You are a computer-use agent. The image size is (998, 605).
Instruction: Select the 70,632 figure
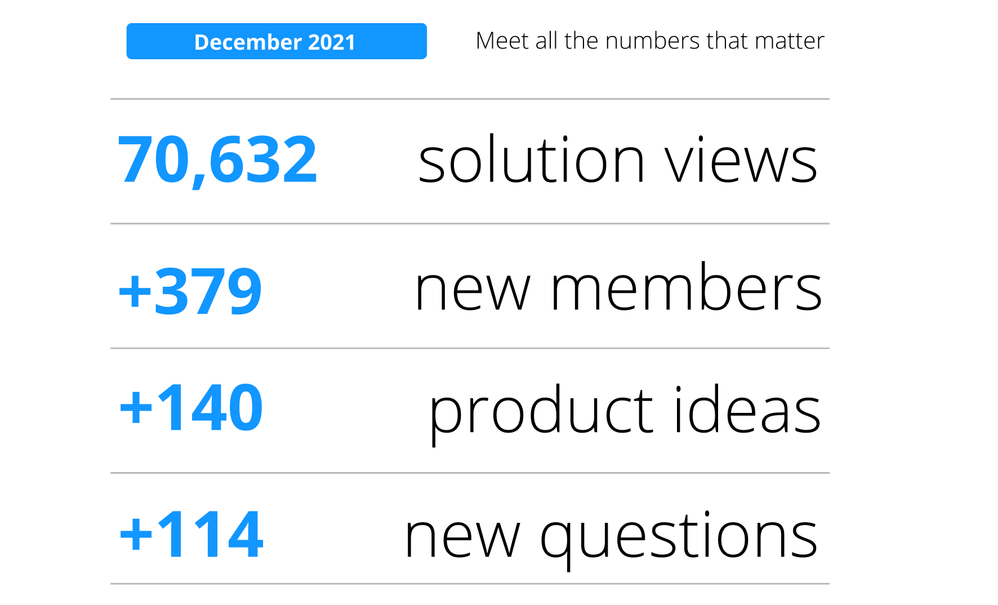[218, 161]
